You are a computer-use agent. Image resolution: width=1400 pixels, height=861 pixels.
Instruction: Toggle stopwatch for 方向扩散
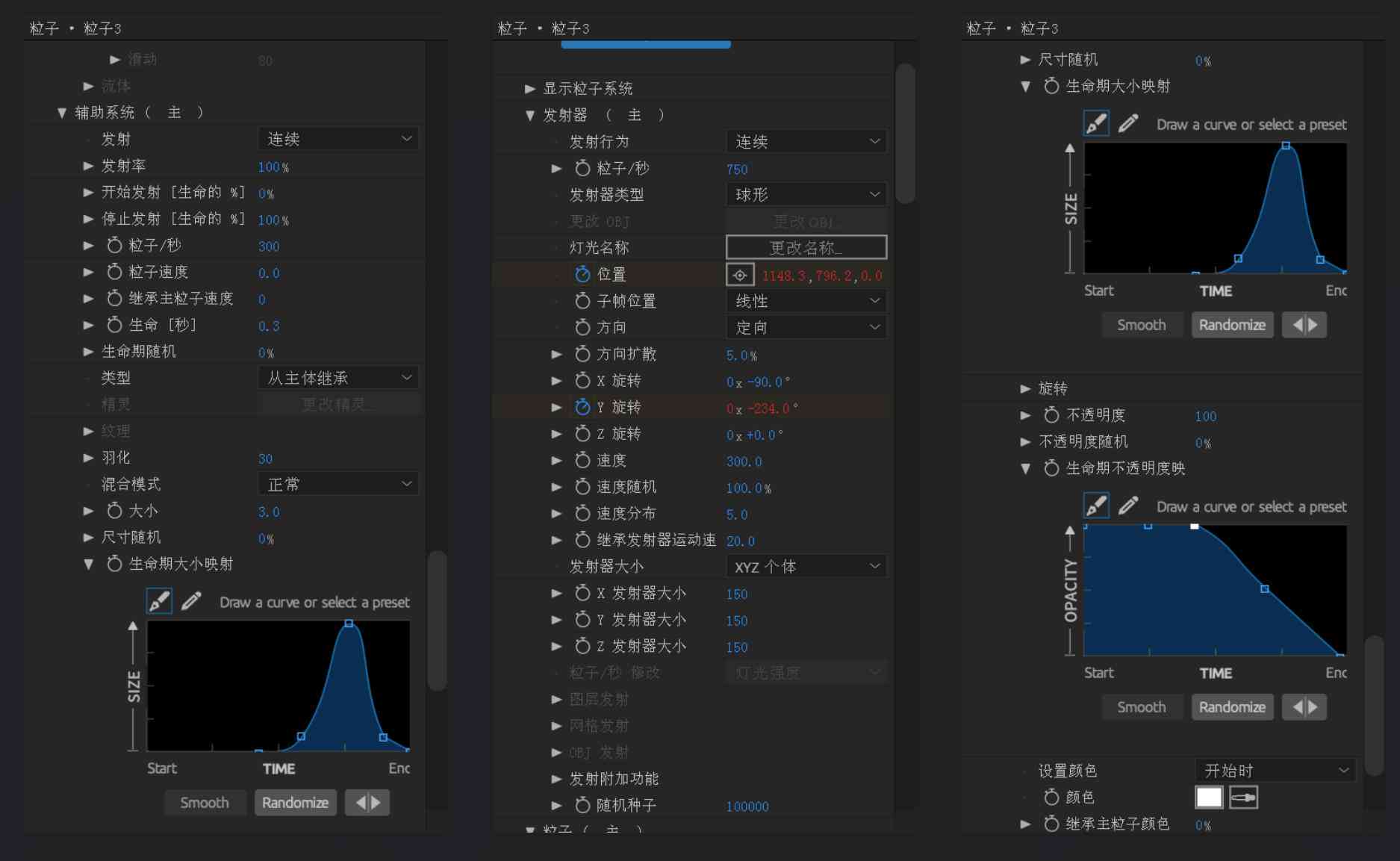pyautogui.click(x=582, y=354)
